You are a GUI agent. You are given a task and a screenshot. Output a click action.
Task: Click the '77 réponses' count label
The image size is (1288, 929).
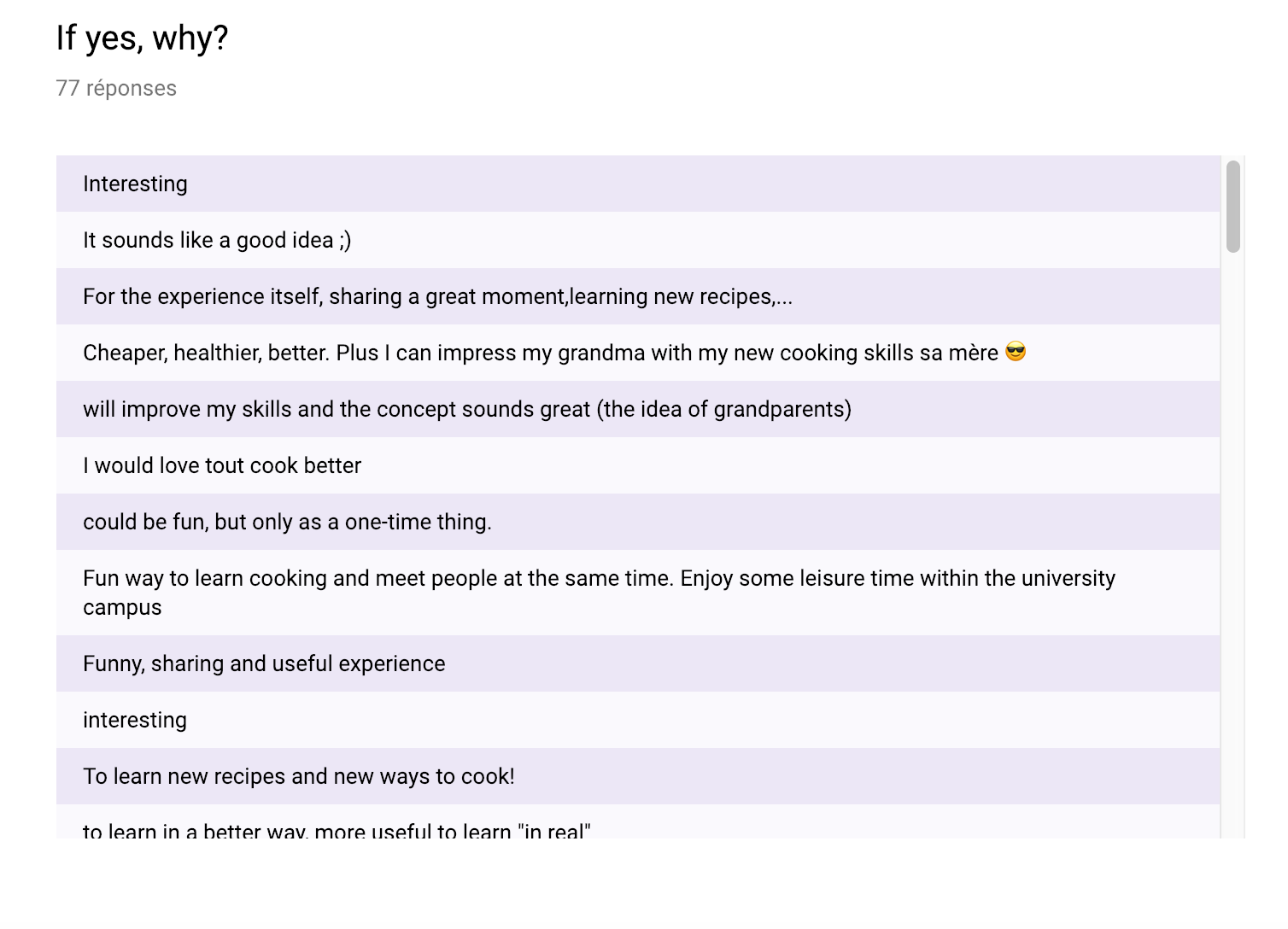[x=116, y=88]
